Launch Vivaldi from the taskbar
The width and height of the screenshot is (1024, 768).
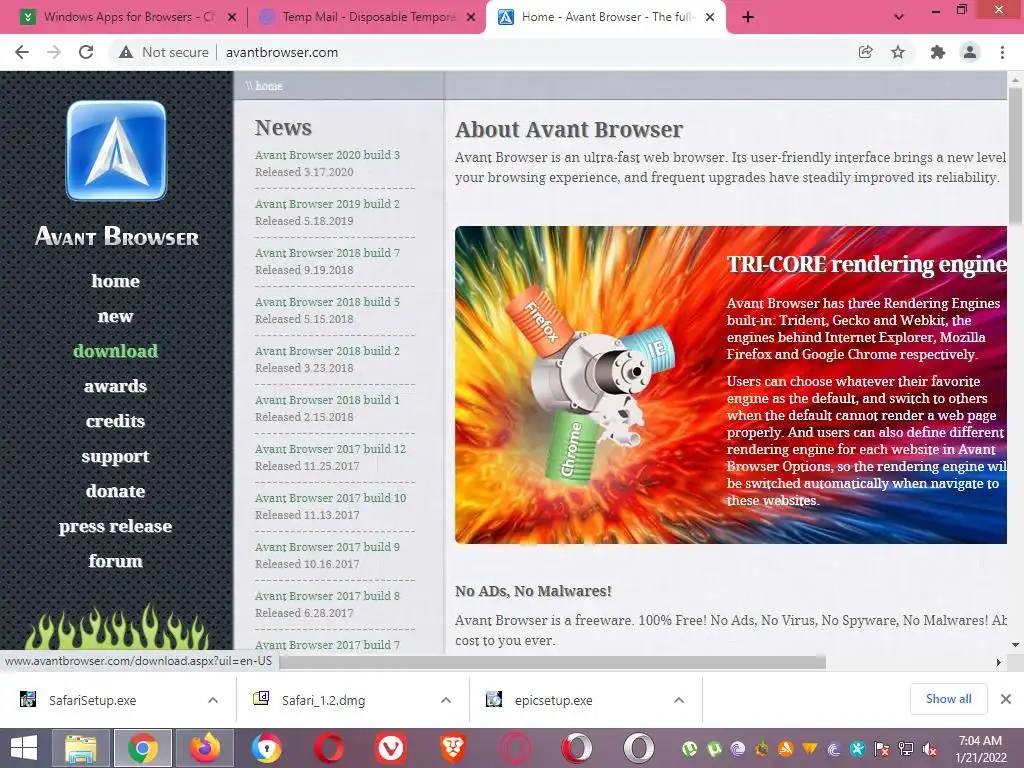[391, 748]
